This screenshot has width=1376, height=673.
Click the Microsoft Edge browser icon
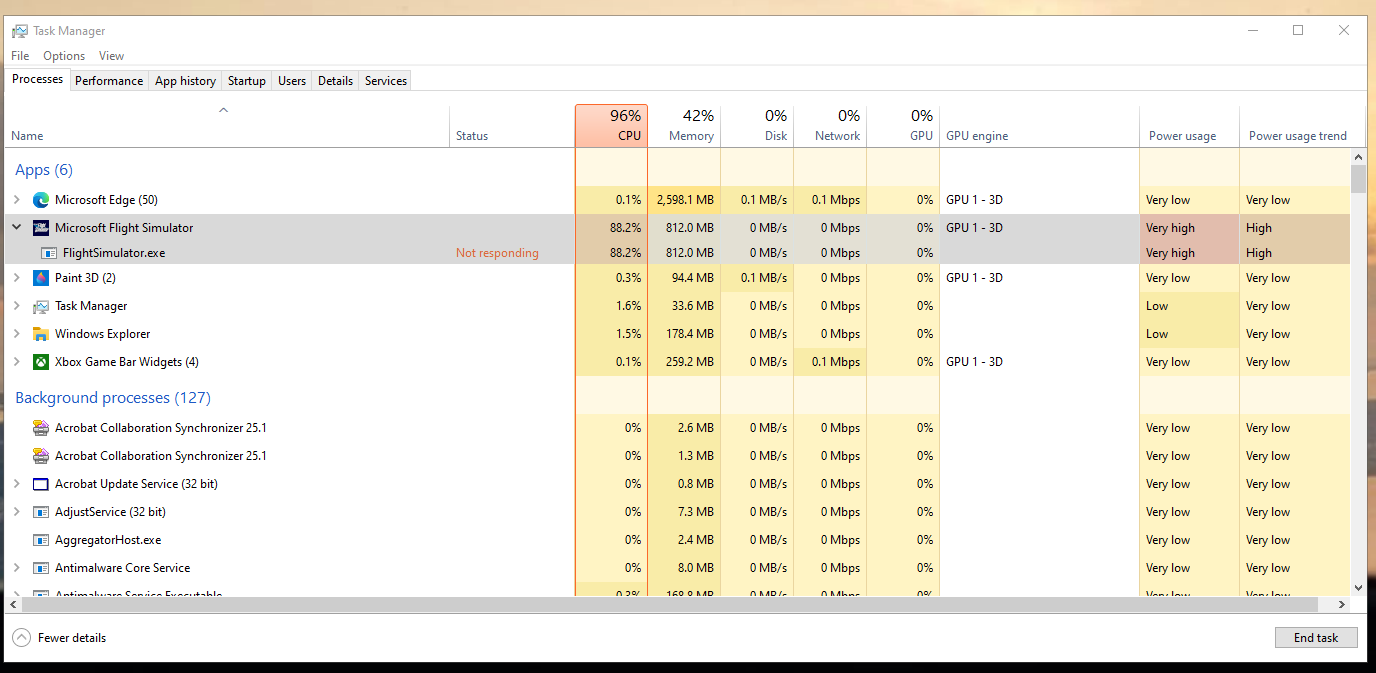pyautogui.click(x=40, y=199)
